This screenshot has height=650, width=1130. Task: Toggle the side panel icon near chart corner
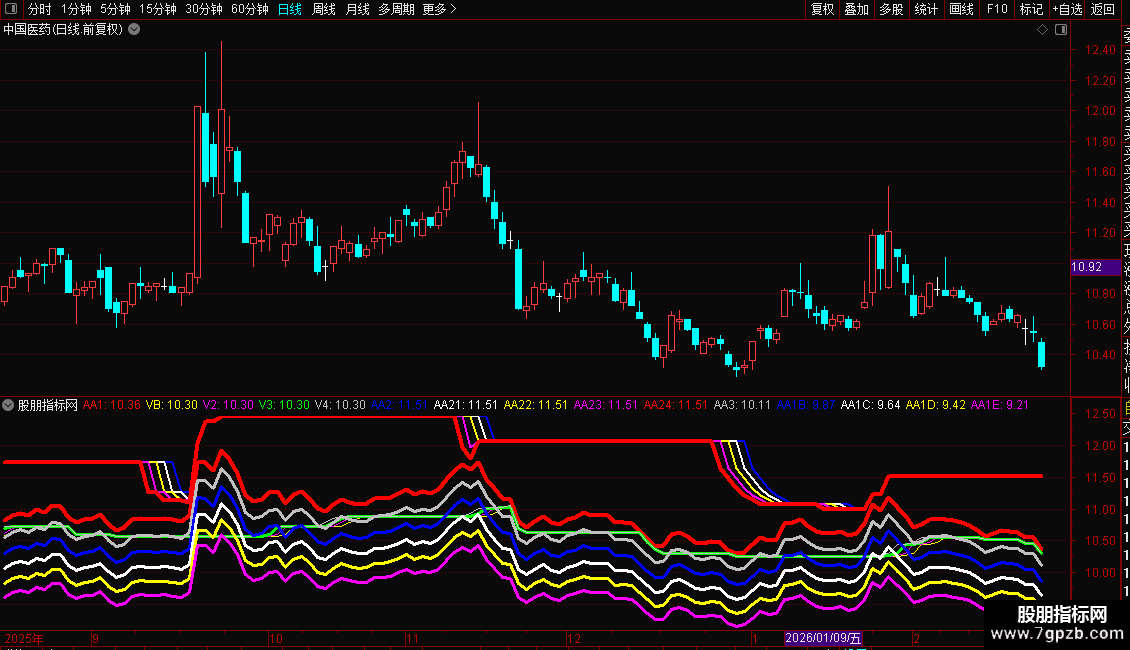pos(1061,30)
